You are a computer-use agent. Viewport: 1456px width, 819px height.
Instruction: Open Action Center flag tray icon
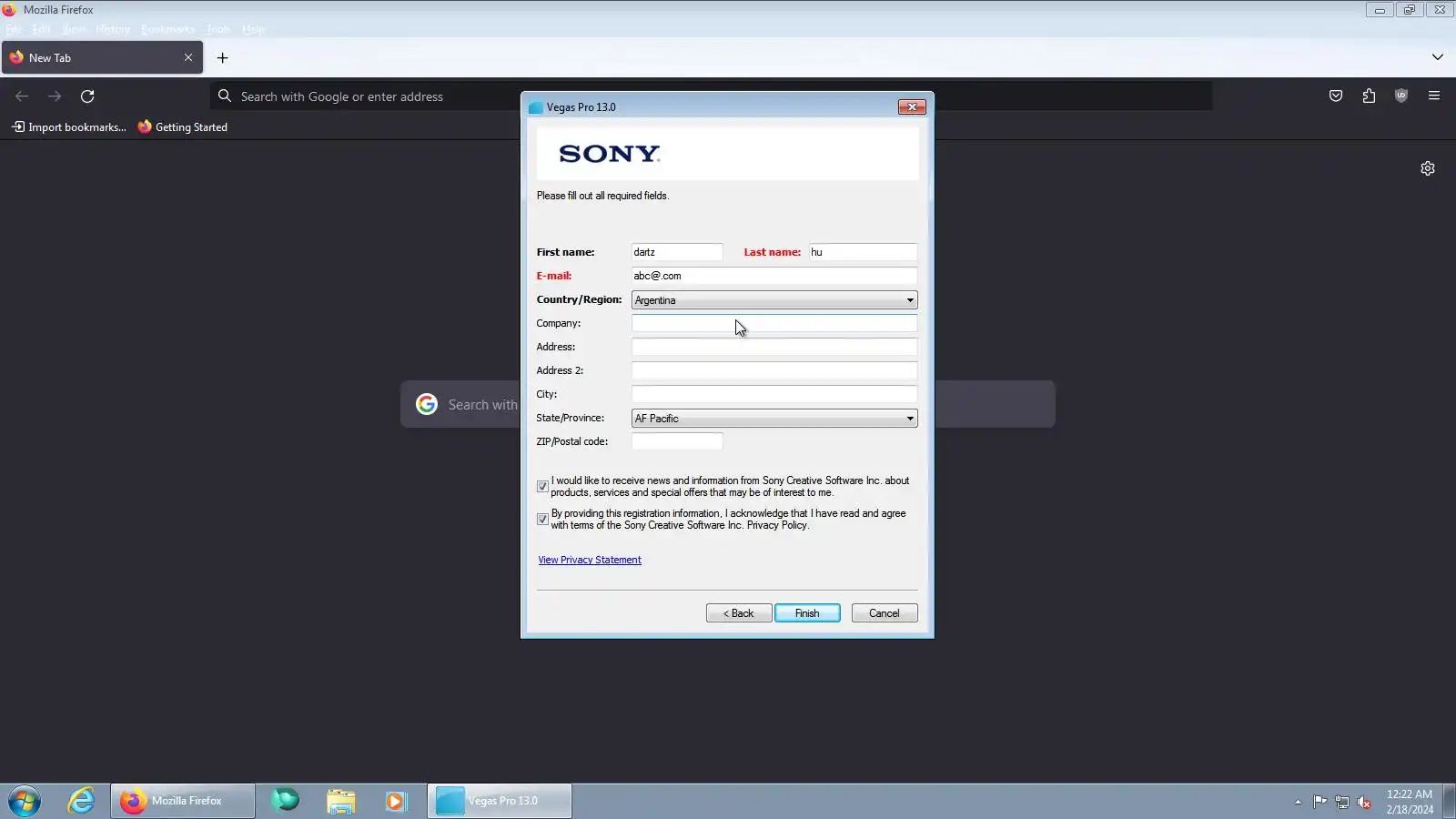click(1319, 802)
